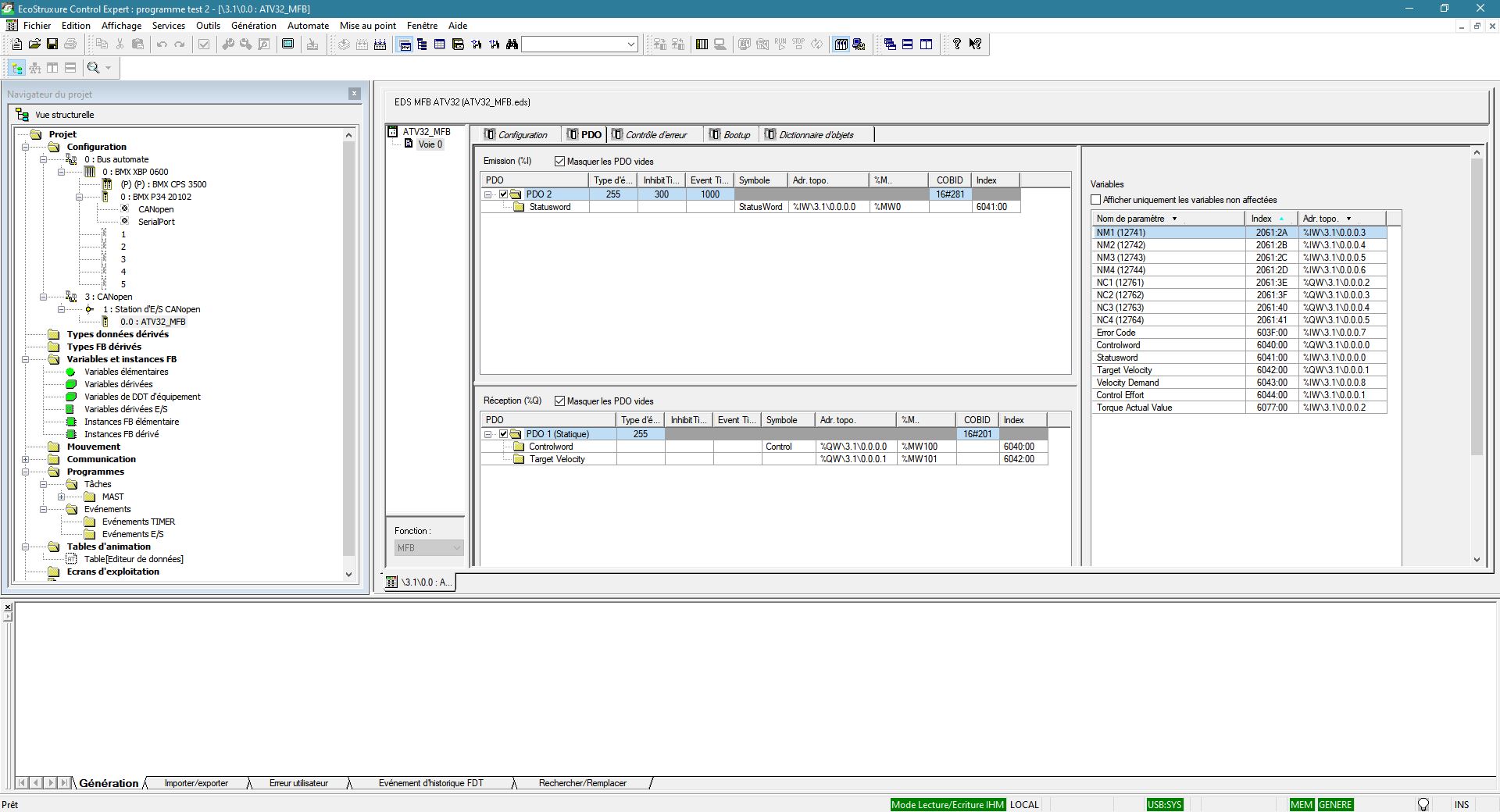Click the New project toolbar icon
Screen dimensions: 1500x812
click(16, 45)
